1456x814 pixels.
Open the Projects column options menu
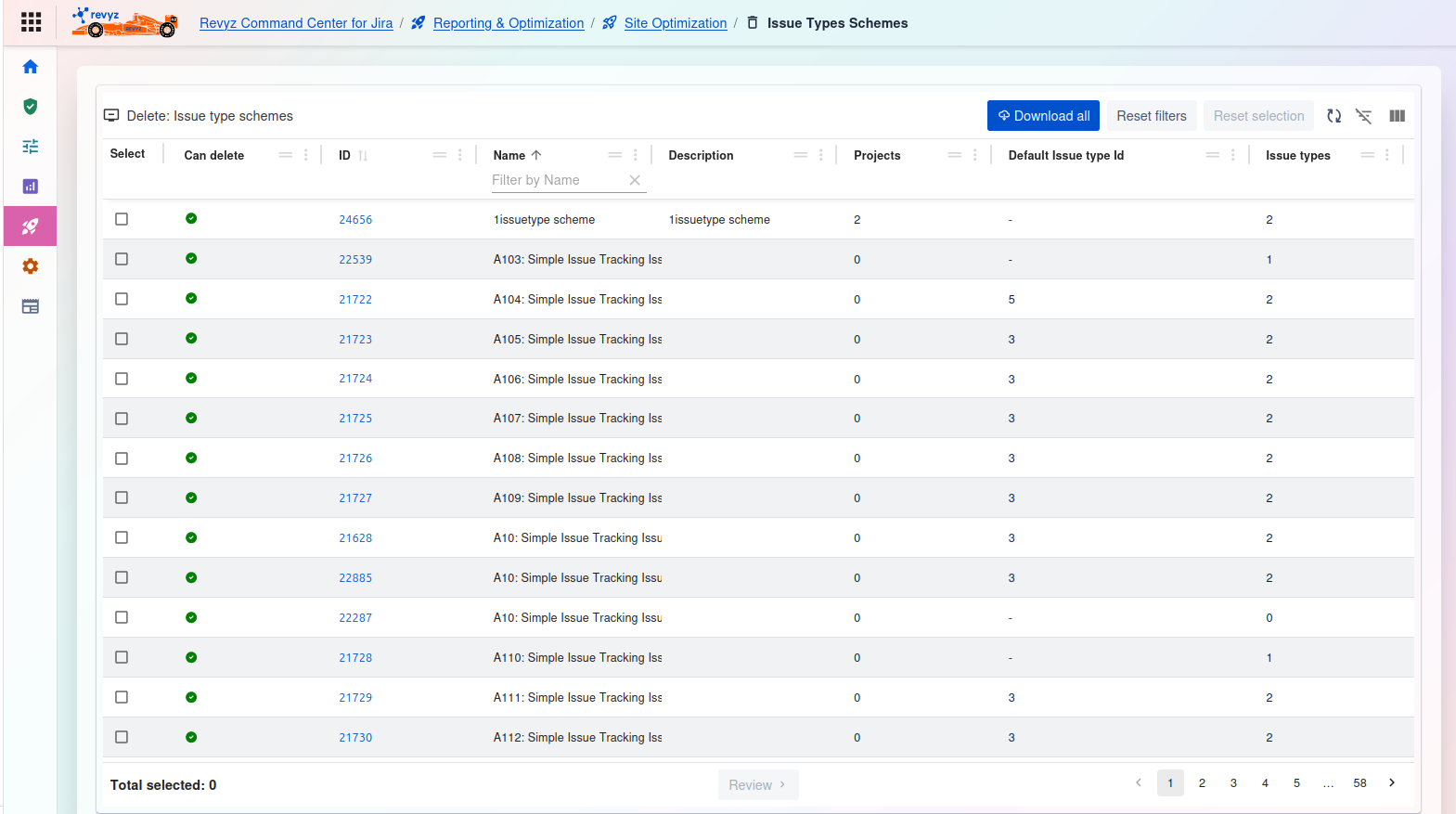(x=975, y=155)
